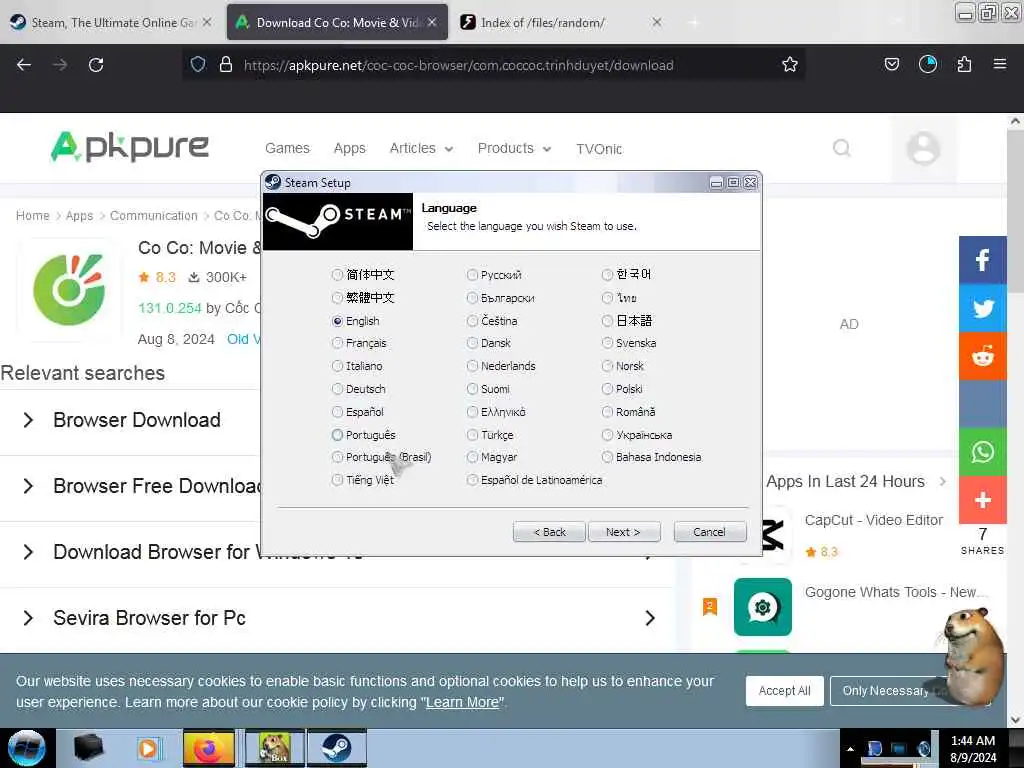1024x768 pixels.
Task: Open the media player taskbar icon
Action: point(148,748)
